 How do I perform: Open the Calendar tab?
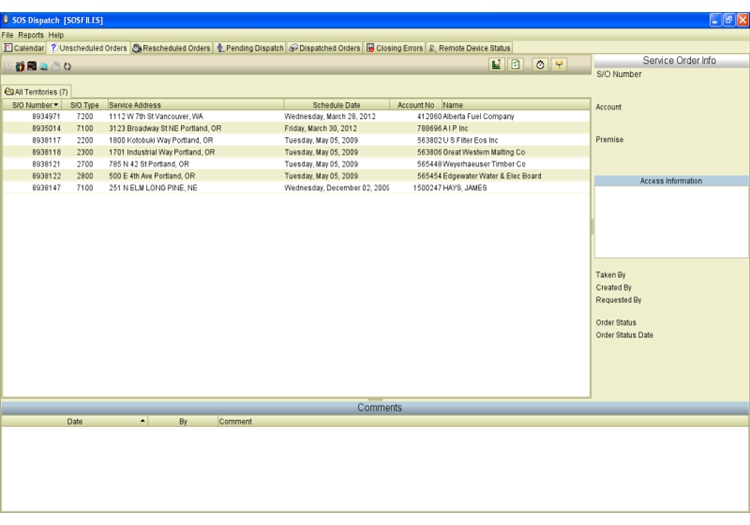[24, 48]
